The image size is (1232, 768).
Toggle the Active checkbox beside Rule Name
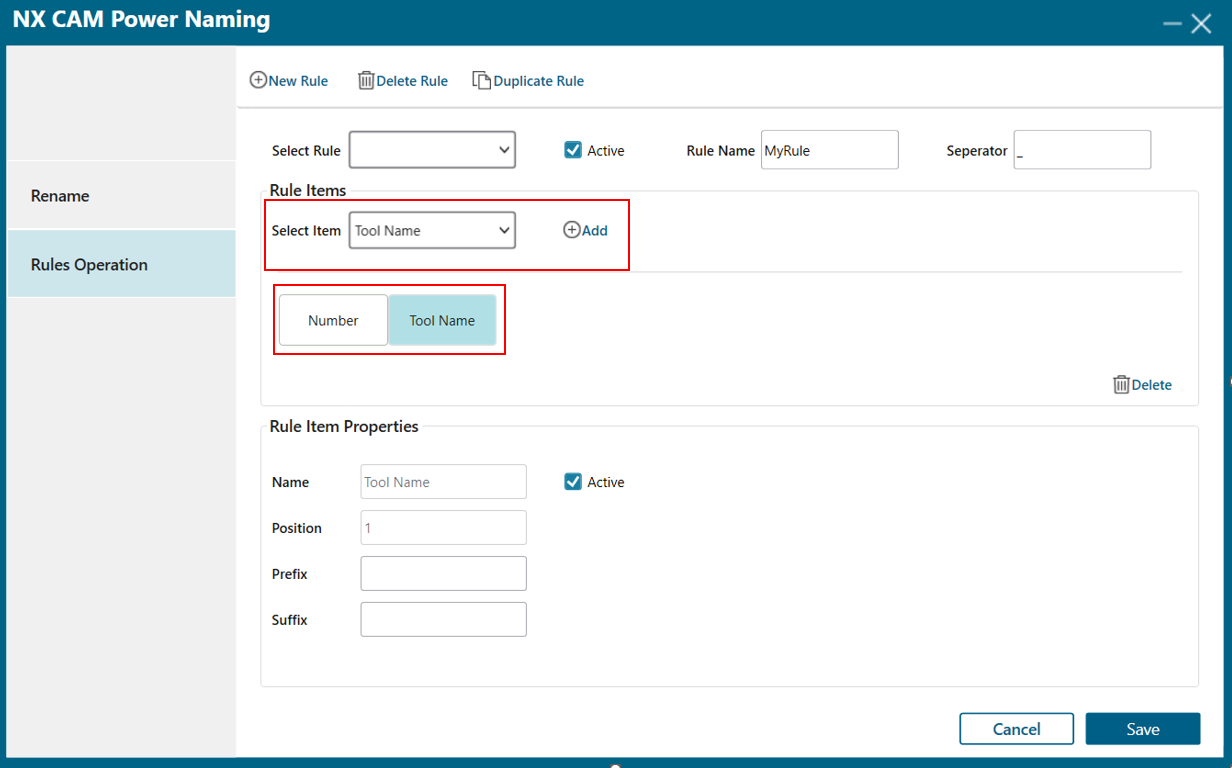(x=572, y=150)
